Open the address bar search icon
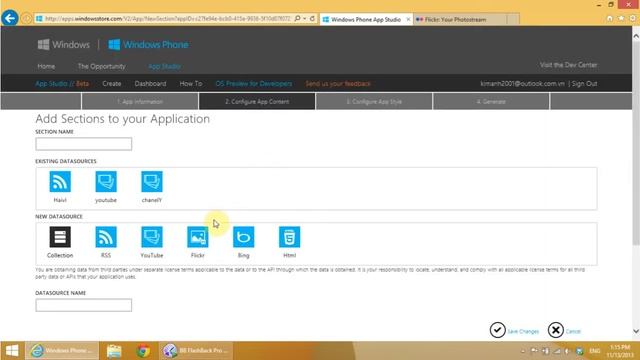Screen dimensions: 640x360 point(298,19)
